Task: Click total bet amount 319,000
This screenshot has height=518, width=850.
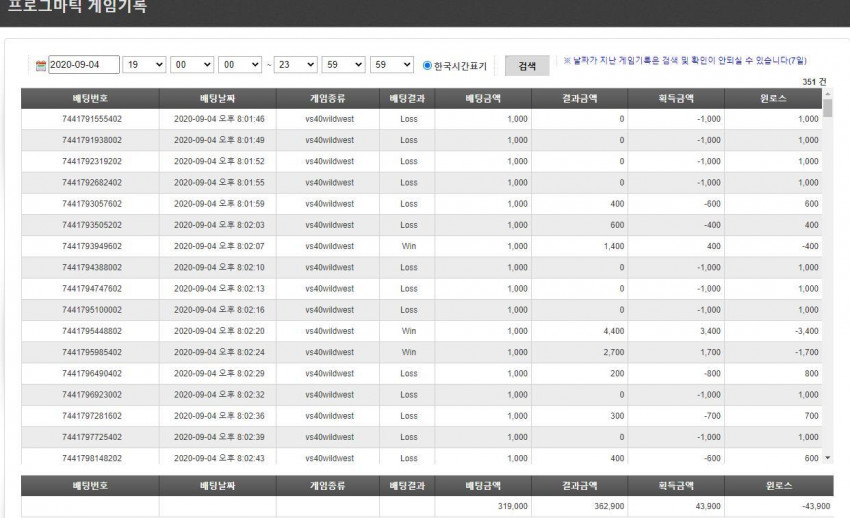Action: tap(512, 506)
